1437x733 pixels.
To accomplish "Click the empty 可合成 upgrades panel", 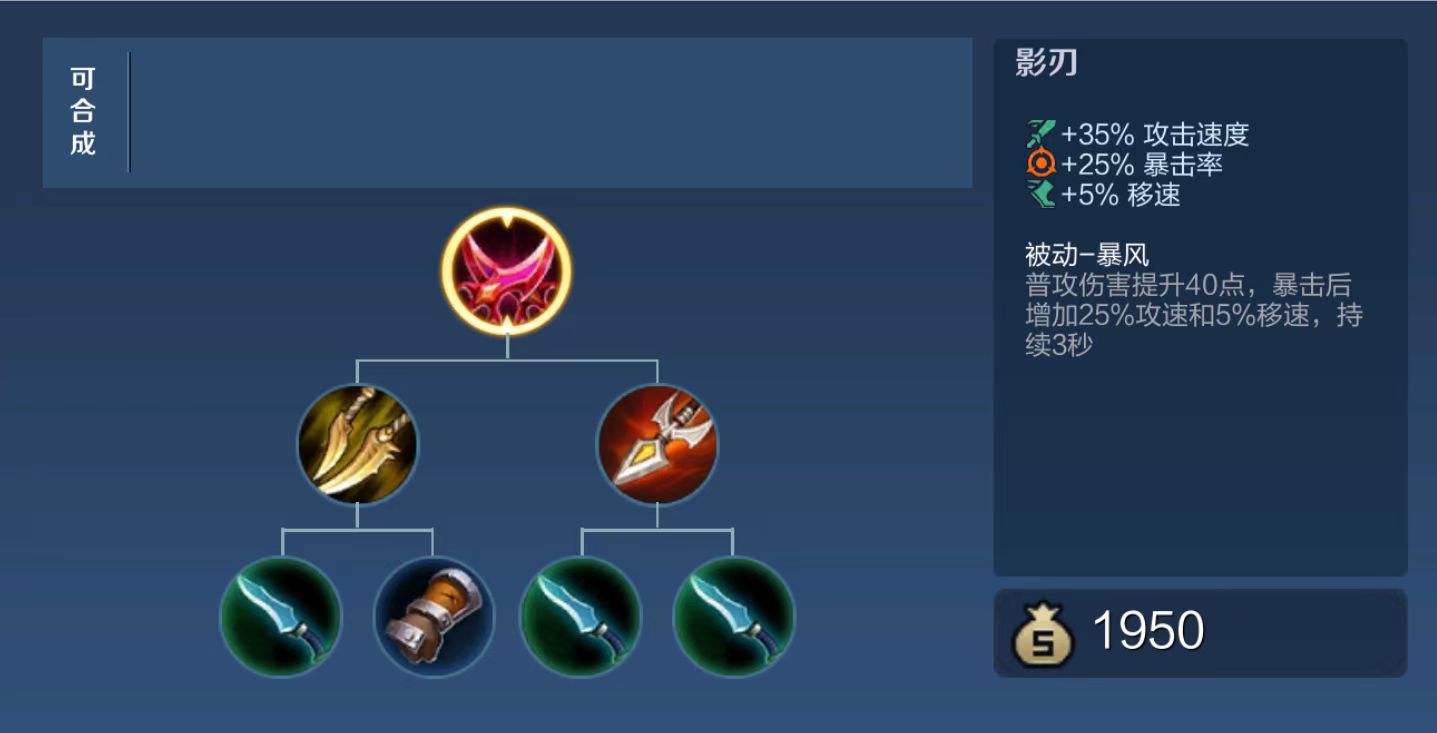I will [x=551, y=112].
